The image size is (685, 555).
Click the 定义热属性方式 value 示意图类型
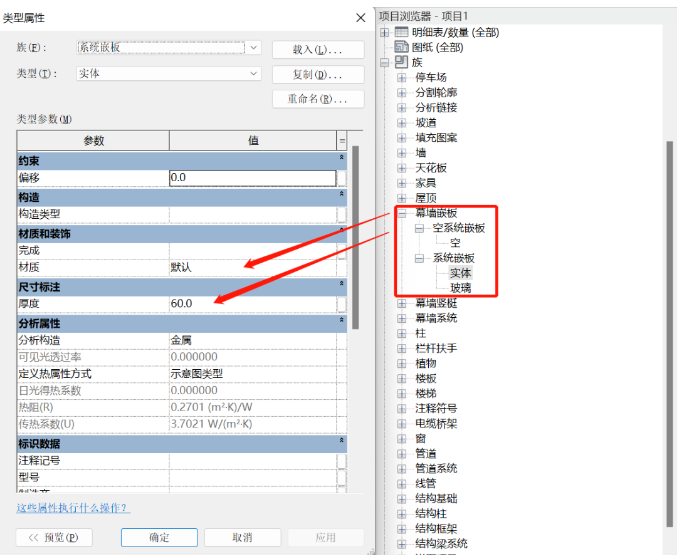point(253,374)
